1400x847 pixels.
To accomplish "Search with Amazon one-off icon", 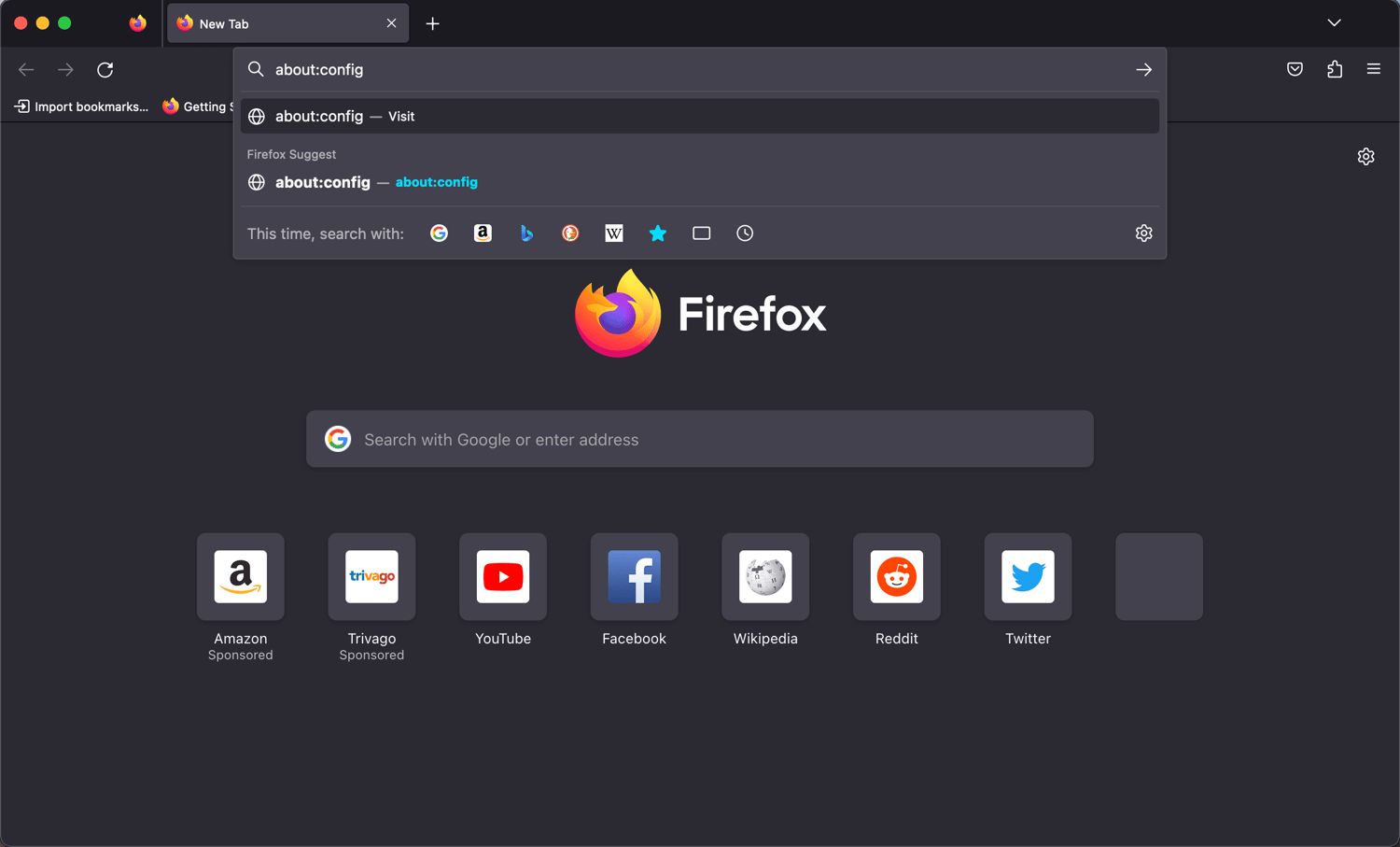I will pyautogui.click(x=483, y=233).
